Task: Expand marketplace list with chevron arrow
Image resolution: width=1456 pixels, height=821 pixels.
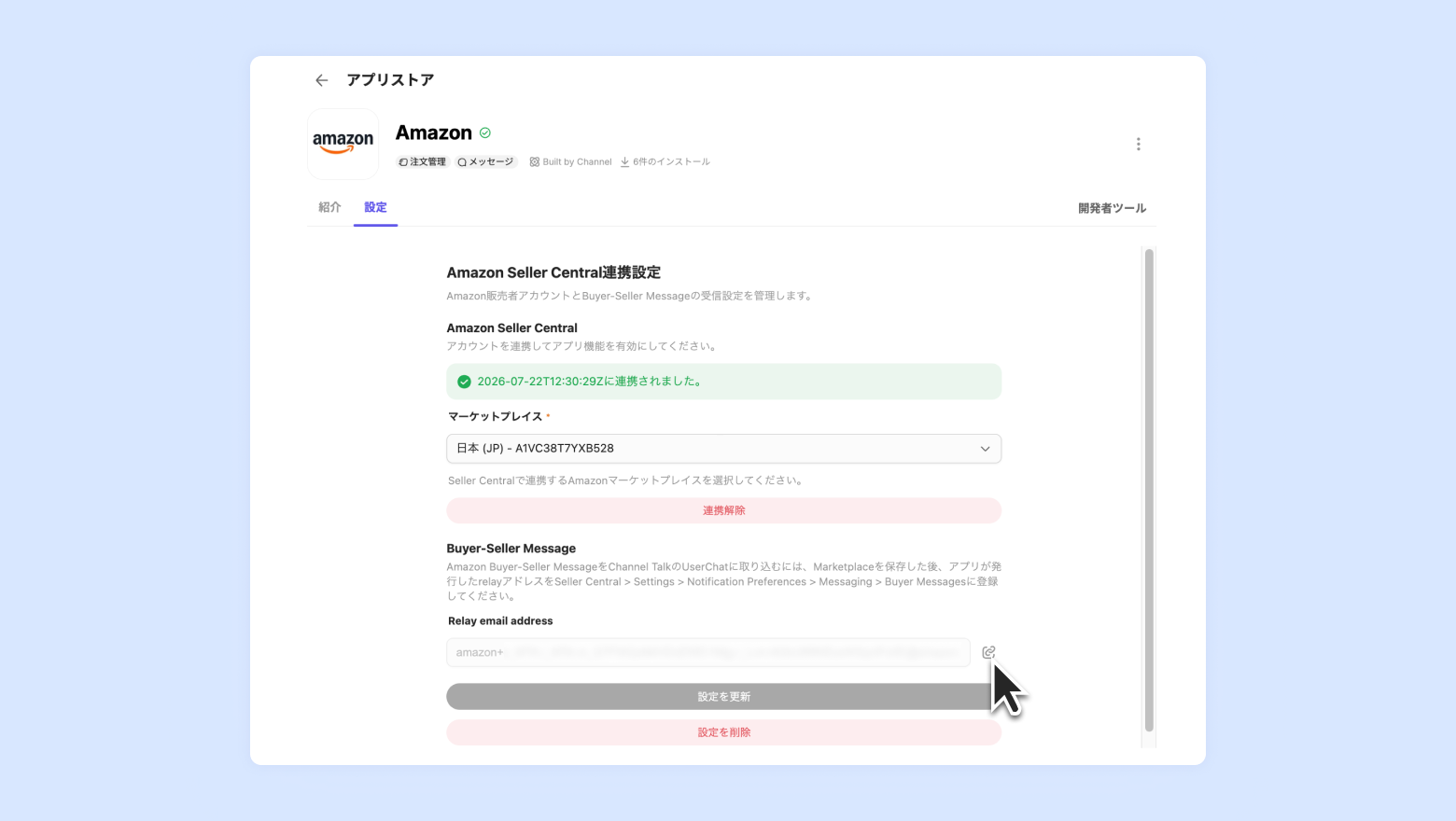Action: point(985,449)
